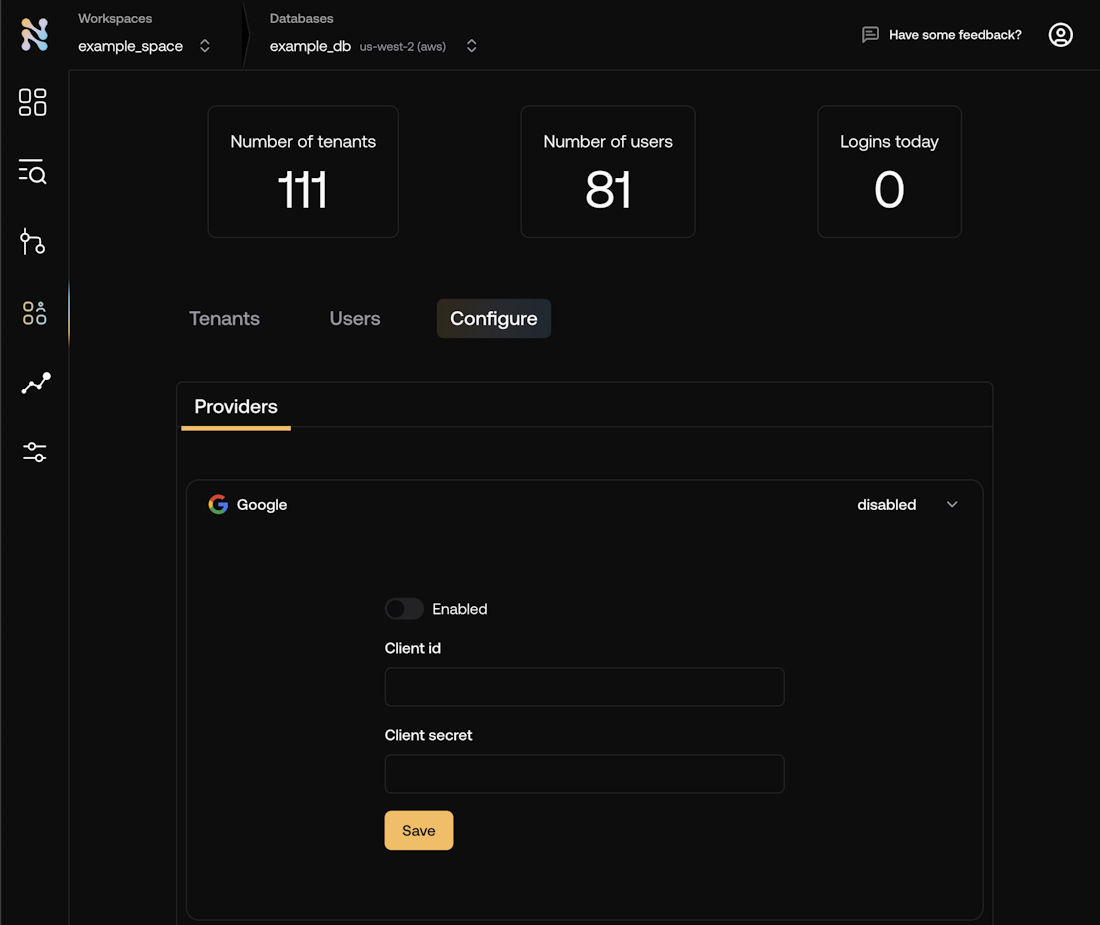
Task: Open the Users tab
Action: click(354, 318)
